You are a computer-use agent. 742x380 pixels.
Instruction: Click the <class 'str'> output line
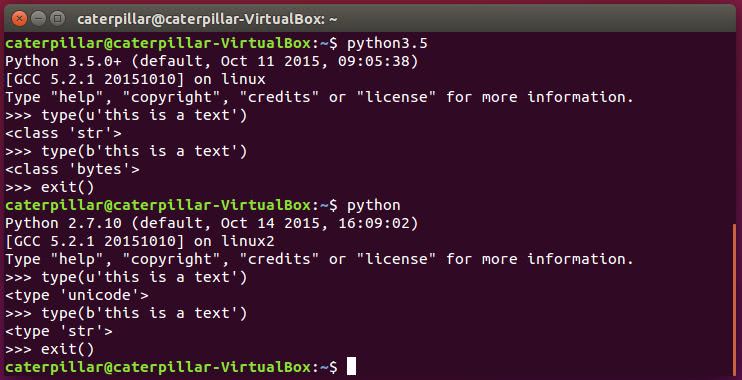point(63,133)
